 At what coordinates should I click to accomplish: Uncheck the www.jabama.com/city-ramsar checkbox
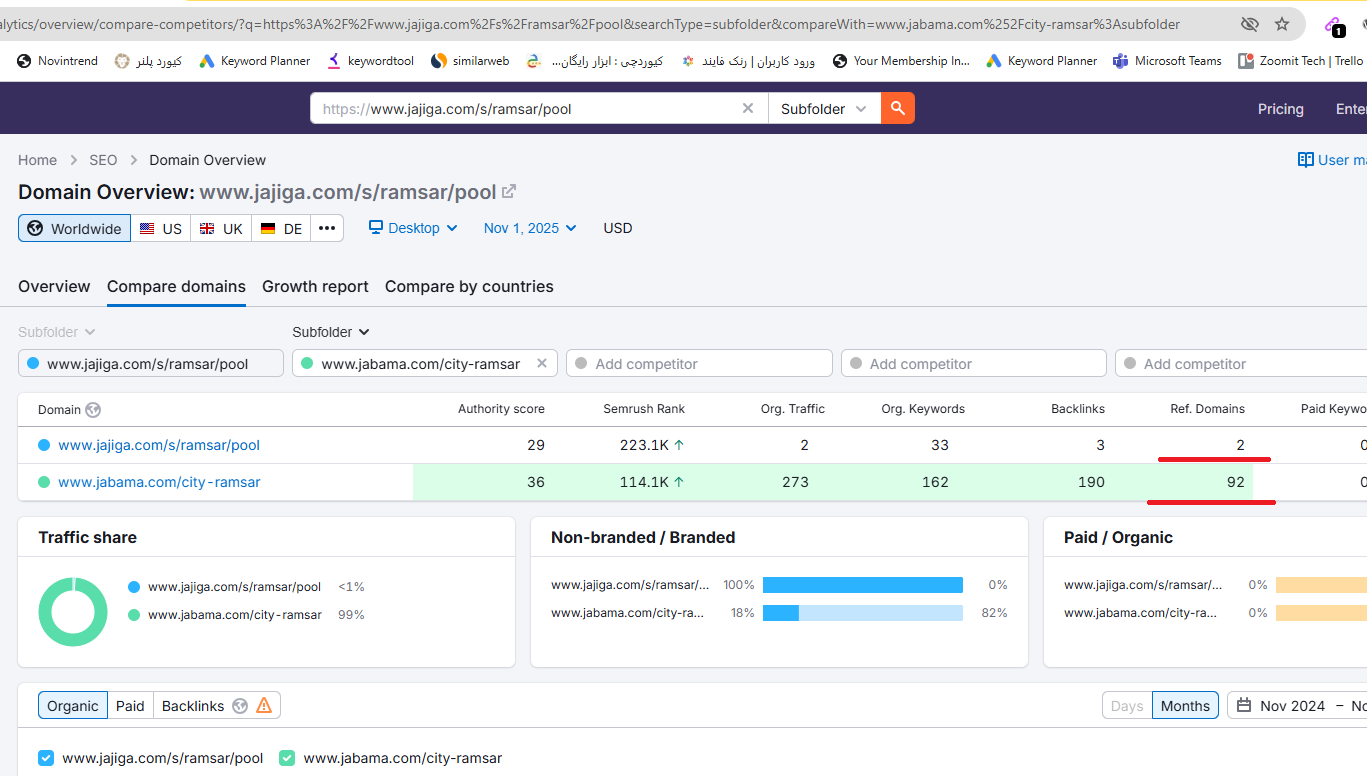(x=287, y=758)
